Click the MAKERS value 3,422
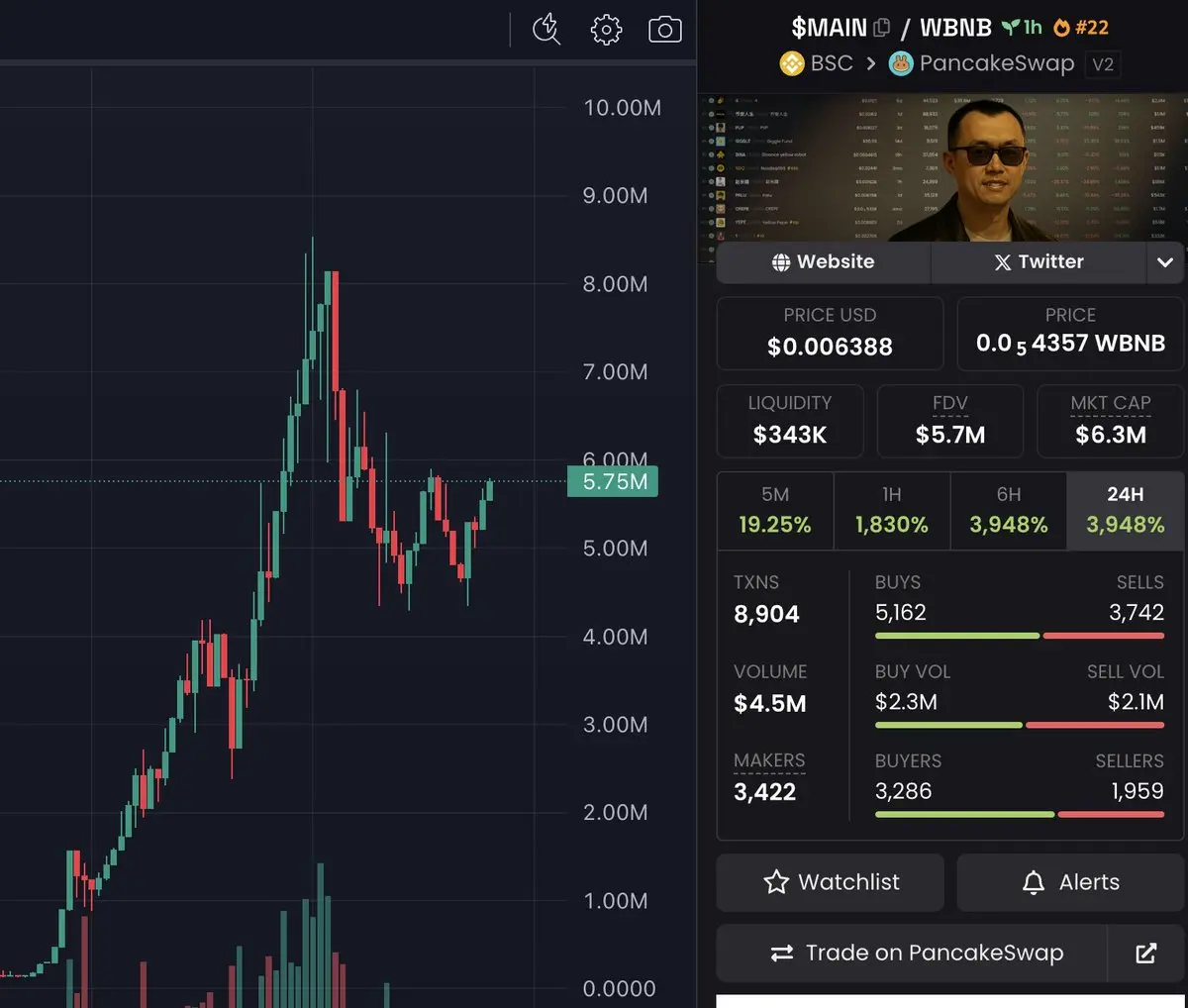The height and width of the screenshot is (1008, 1188). click(x=764, y=792)
